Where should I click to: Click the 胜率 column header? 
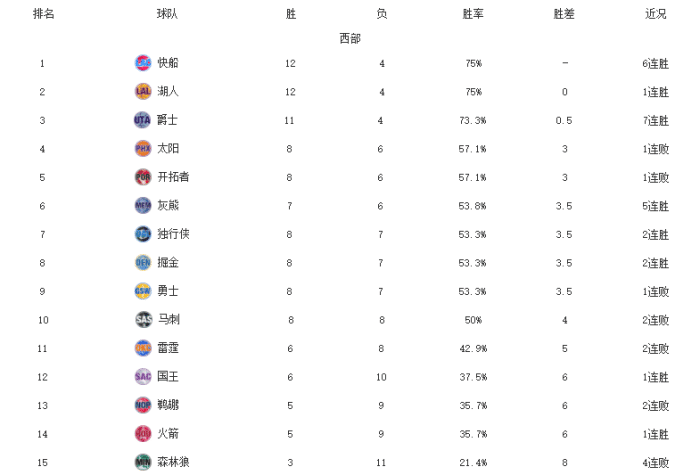(474, 14)
